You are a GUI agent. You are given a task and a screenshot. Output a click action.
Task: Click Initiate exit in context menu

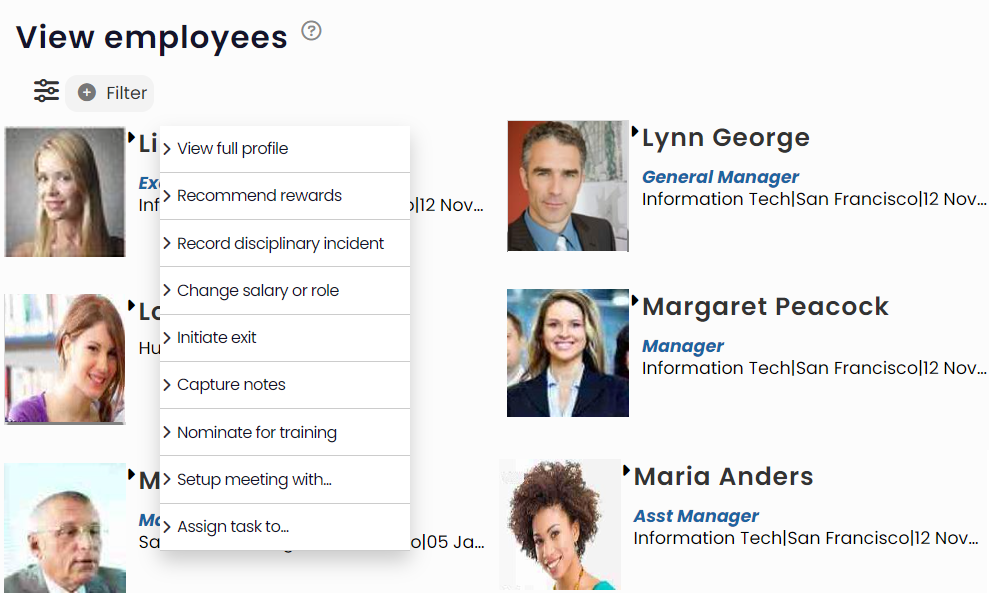pos(216,338)
